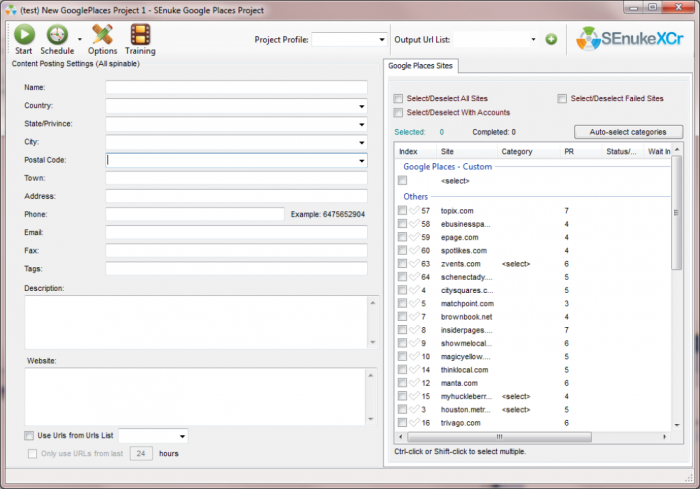Image resolution: width=700 pixels, height=489 pixels.
Task: Click the SEnukeXCr logo
Action: [629, 38]
